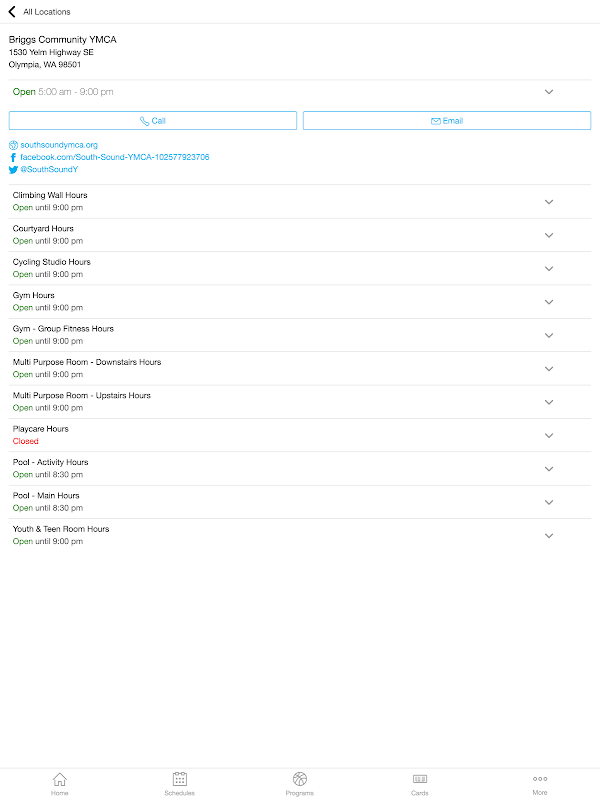Viewport: 600px width, 800px height.
Task: Open the Home tab icon
Action: tap(60, 779)
